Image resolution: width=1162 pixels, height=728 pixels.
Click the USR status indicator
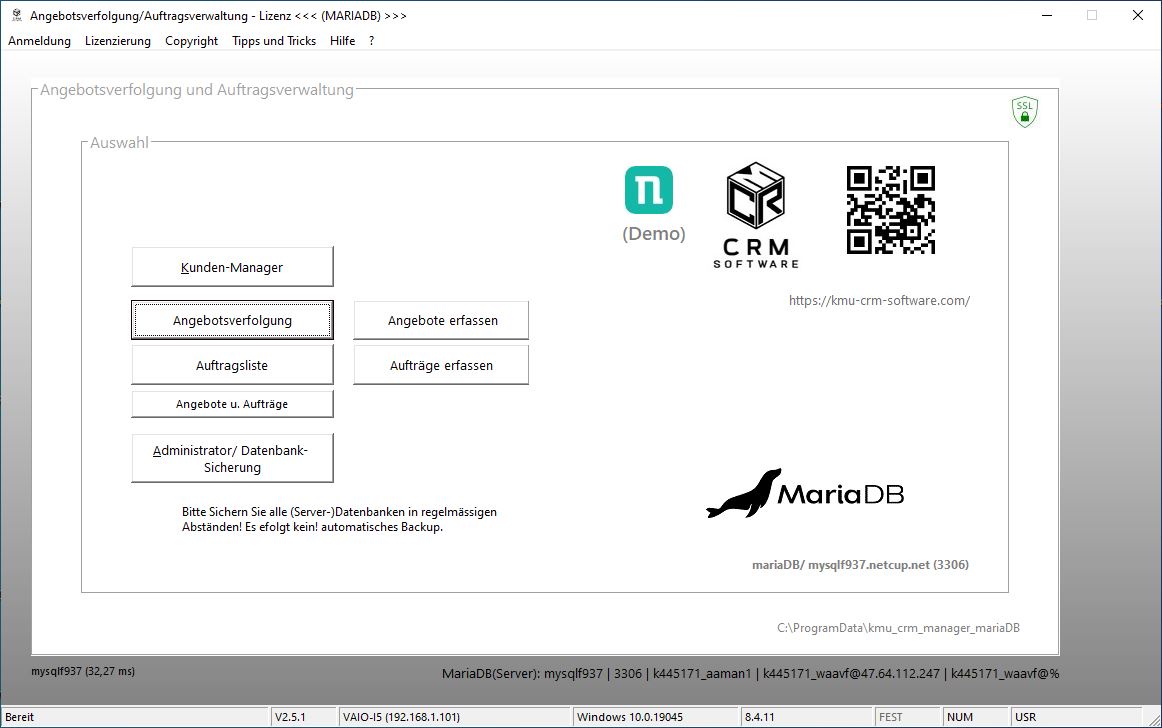click(1076, 717)
